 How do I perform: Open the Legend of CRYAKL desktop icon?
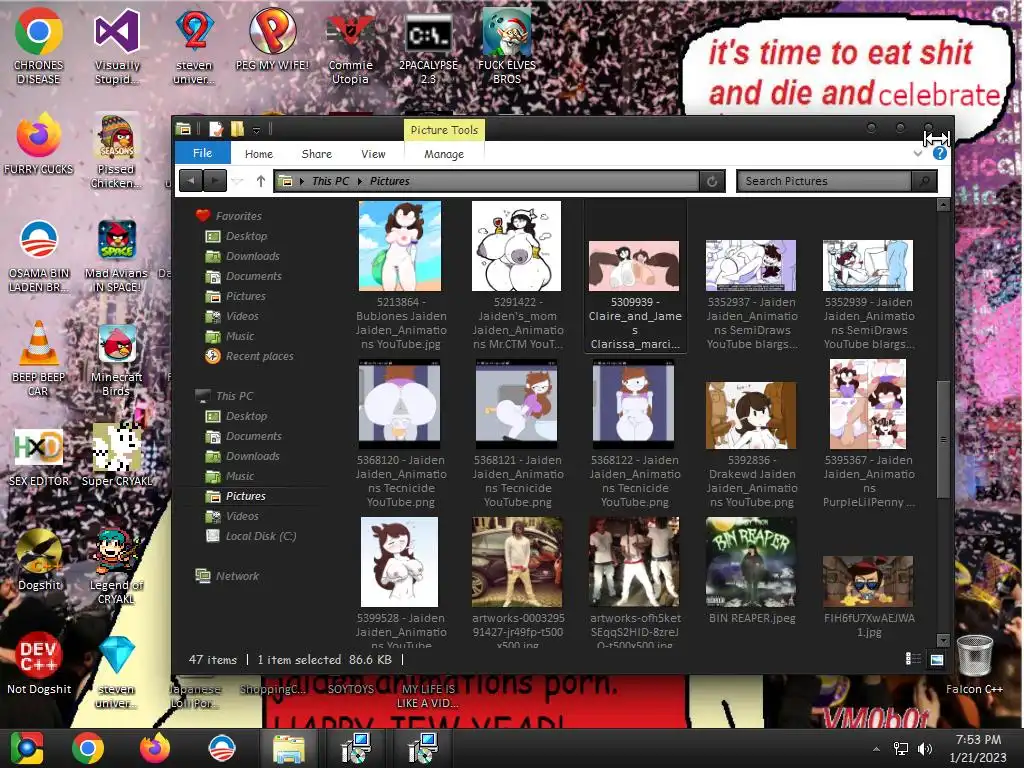click(x=116, y=566)
